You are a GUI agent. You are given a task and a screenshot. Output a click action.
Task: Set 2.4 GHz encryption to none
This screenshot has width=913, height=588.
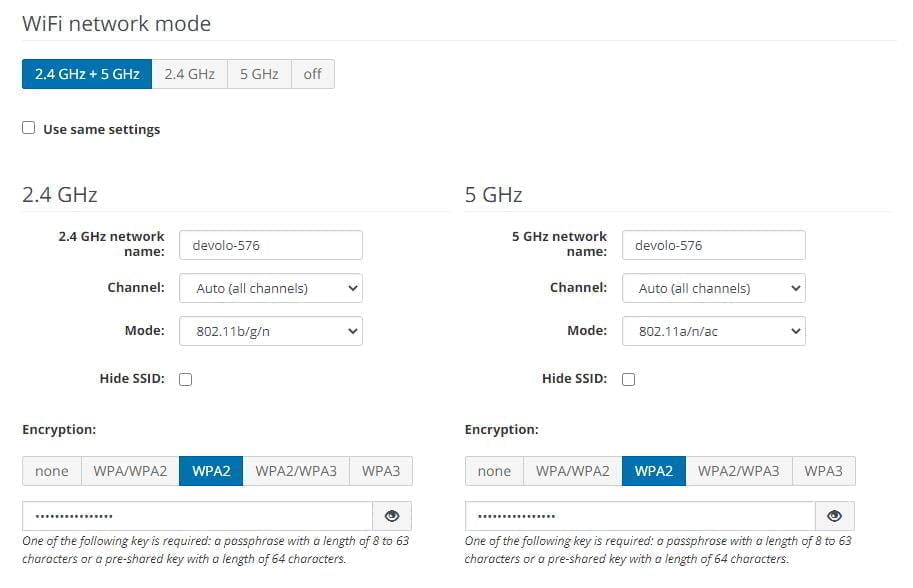(x=52, y=471)
